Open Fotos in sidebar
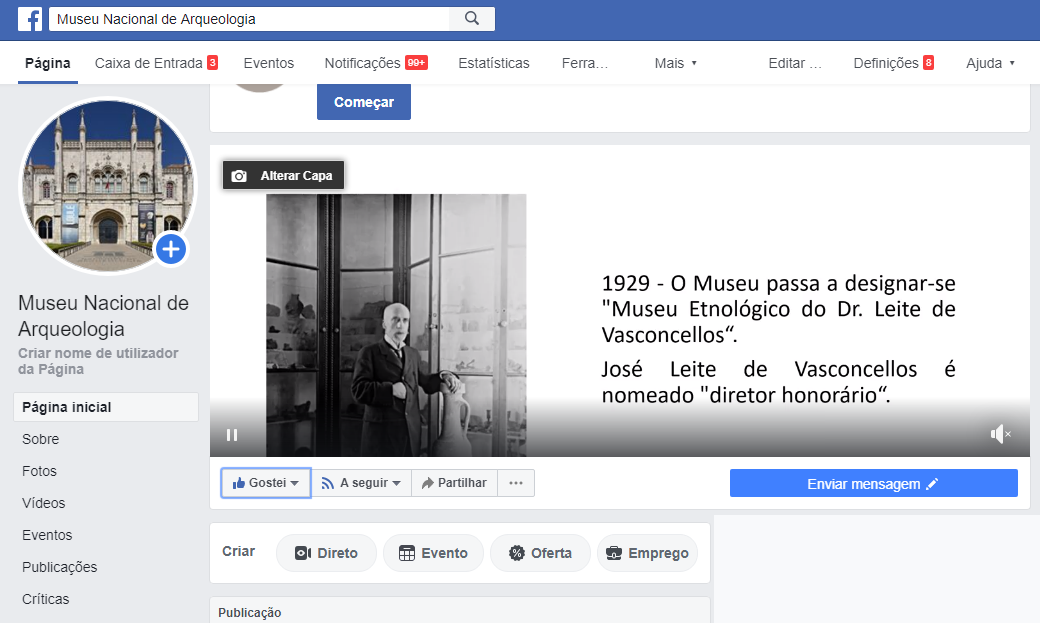The width and height of the screenshot is (1040, 623). [x=39, y=471]
